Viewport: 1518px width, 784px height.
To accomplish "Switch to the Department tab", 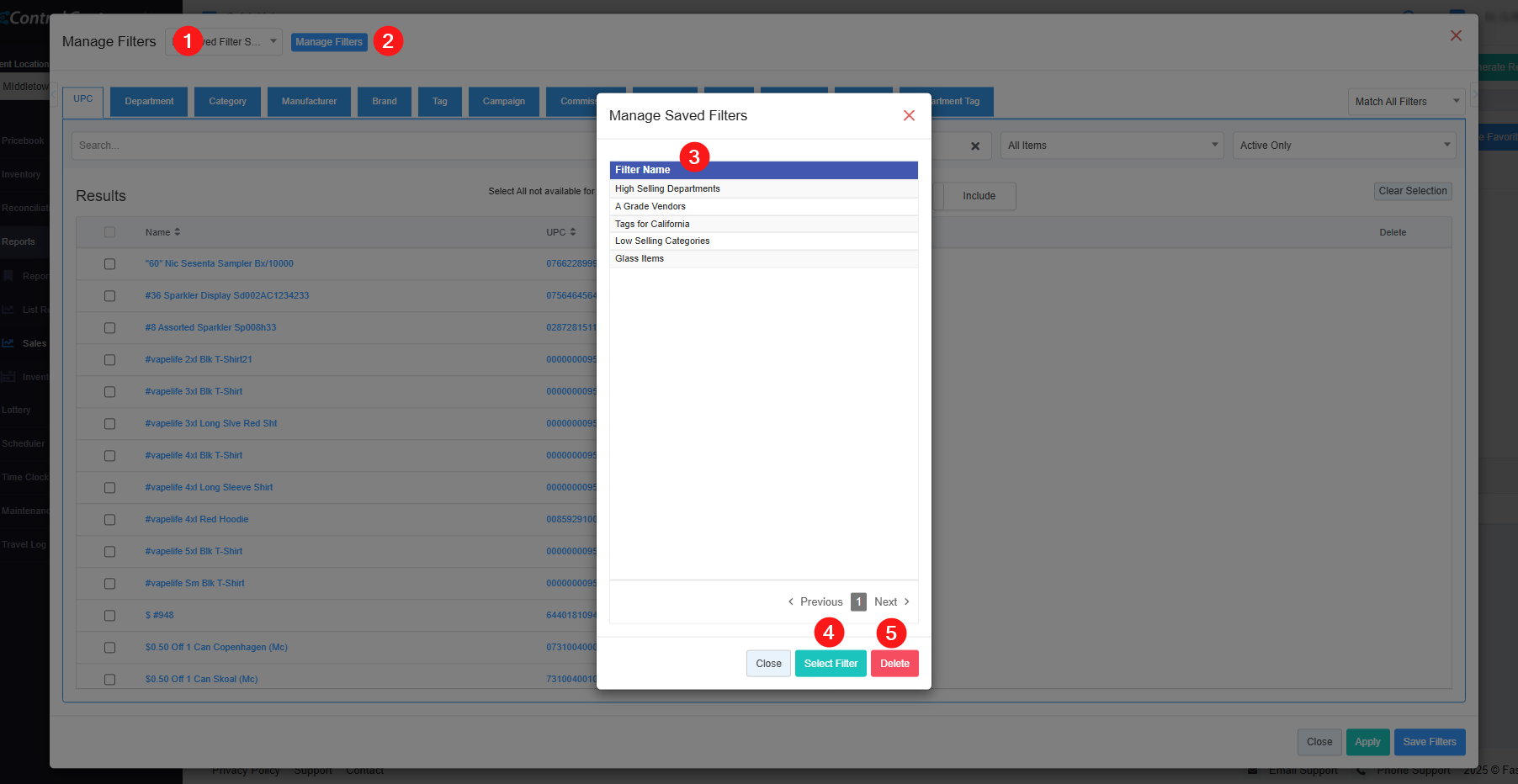I will click(149, 102).
